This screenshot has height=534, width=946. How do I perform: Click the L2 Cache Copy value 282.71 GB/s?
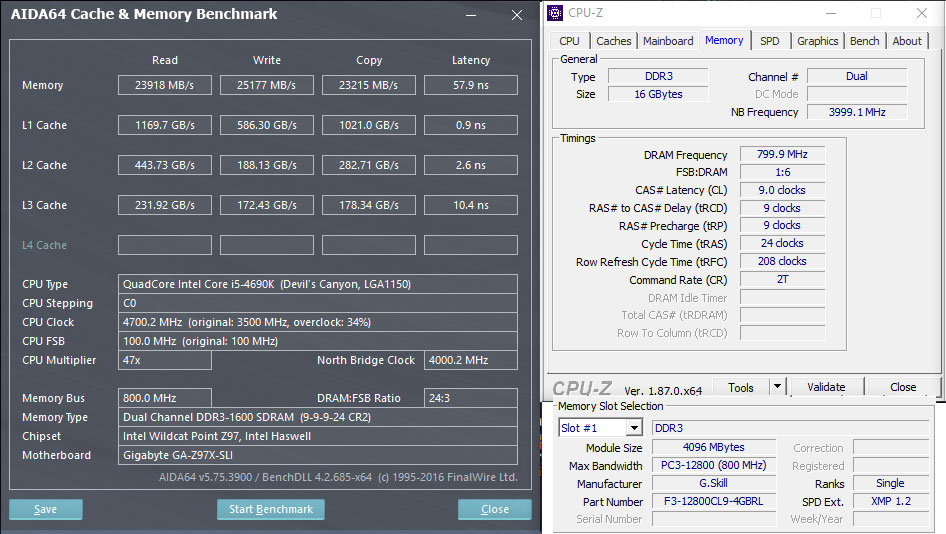pyautogui.click(x=369, y=165)
